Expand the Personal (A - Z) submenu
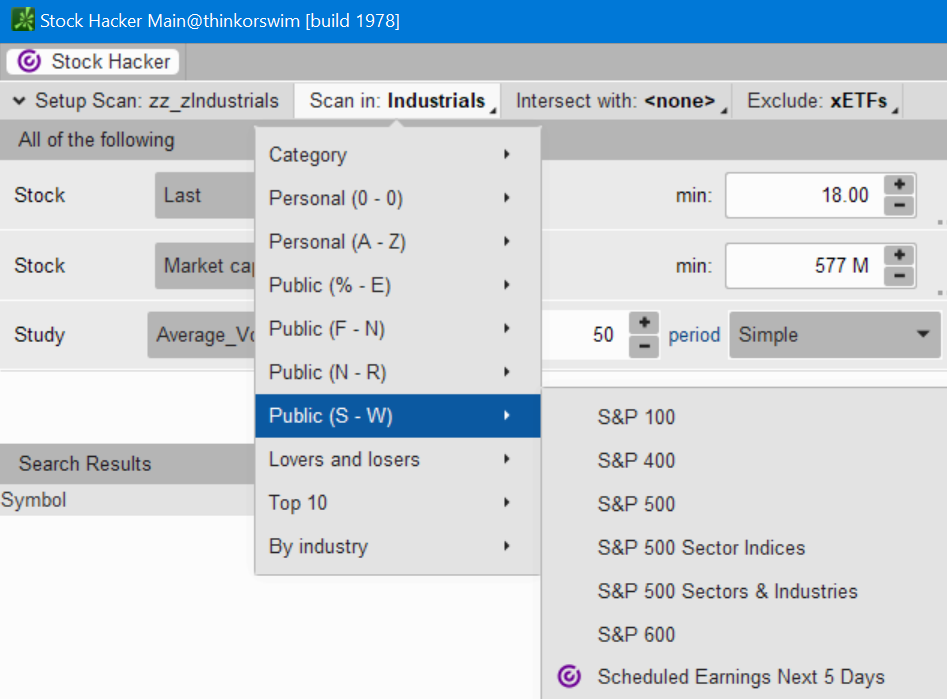Image resolution: width=947 pixels, height=699 pixels. pyautogui.click(x=397, y=242)
